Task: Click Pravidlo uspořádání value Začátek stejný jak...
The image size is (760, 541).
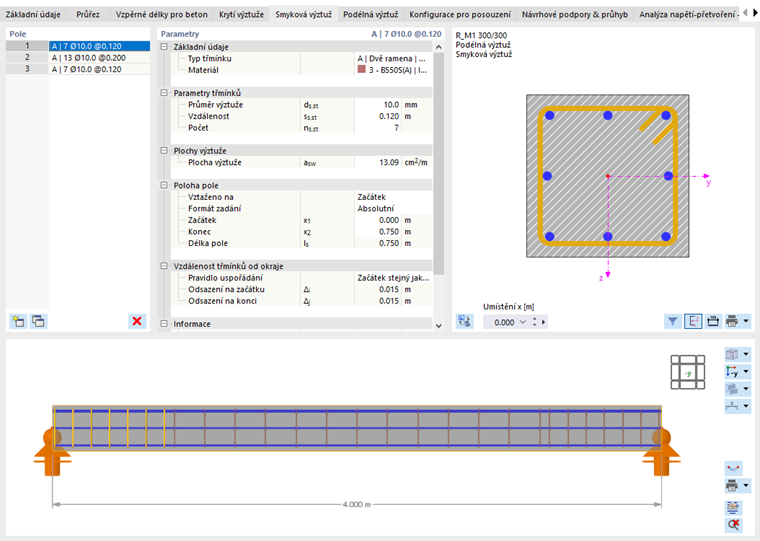Action: [x=393, y=278]
